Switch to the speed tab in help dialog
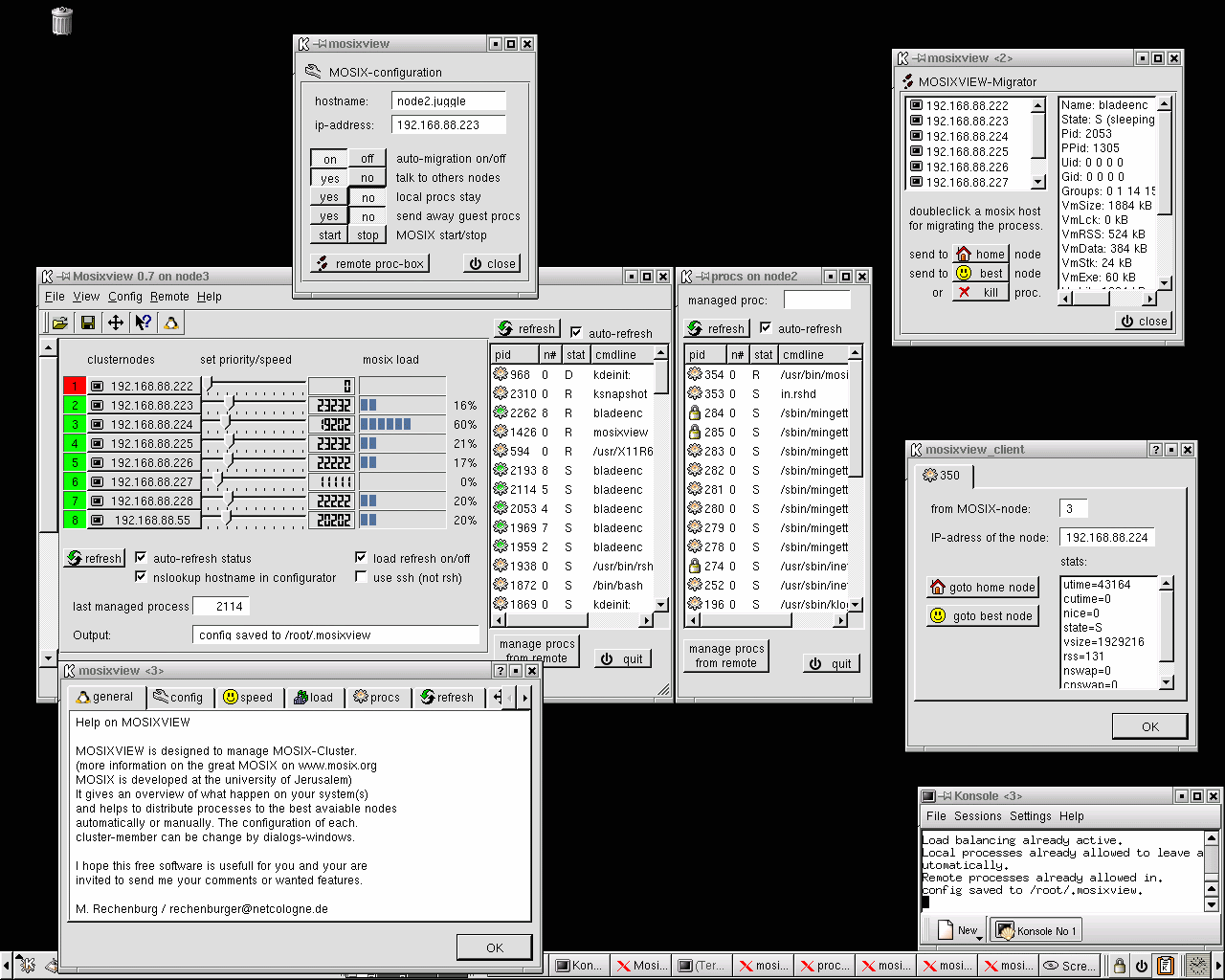This screenshot has width=1225, height=980. tap(249, 697)
